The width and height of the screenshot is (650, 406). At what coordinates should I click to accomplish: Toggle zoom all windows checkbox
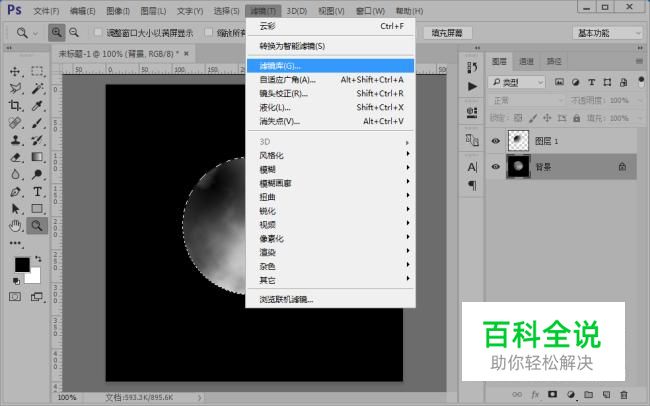coord(209,32)
